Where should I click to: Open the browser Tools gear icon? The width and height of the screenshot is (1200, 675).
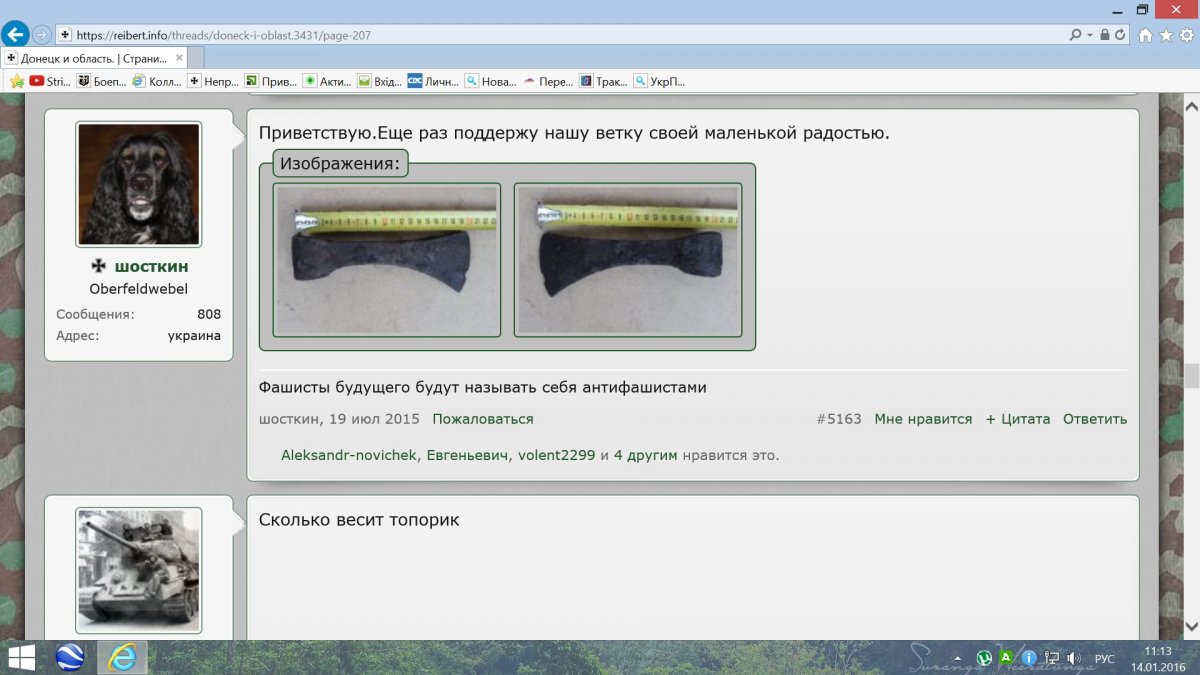point(1185,35)
